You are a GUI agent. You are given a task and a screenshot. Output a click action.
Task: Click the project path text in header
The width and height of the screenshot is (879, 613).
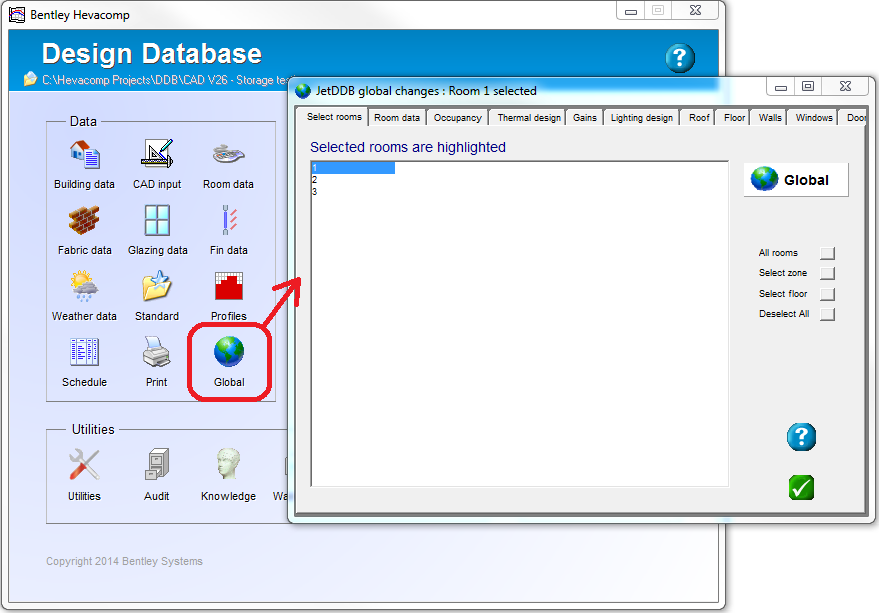tap(166, 80)
